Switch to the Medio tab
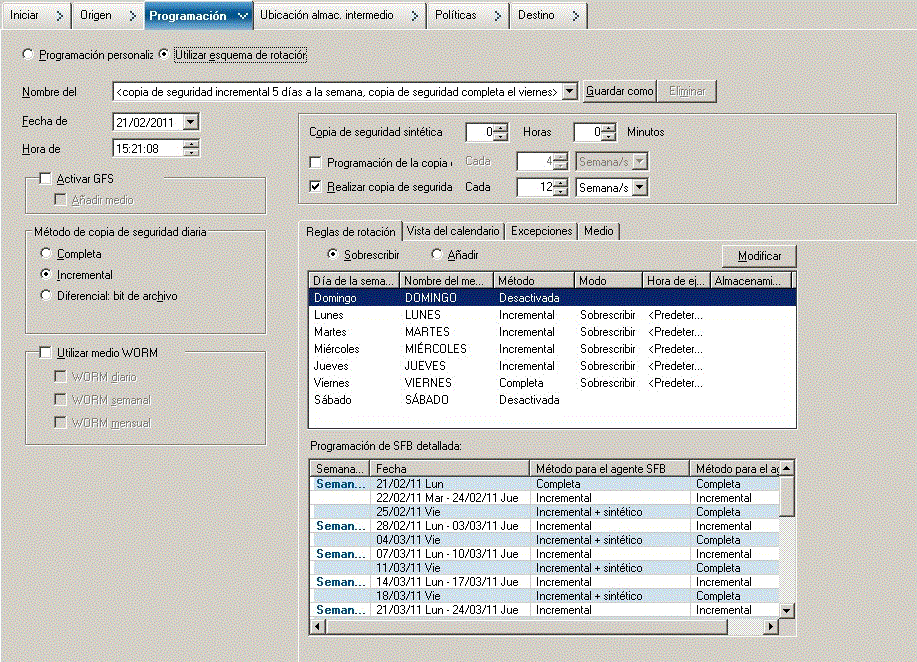The image size is (917, 662). tap(600, 230)
